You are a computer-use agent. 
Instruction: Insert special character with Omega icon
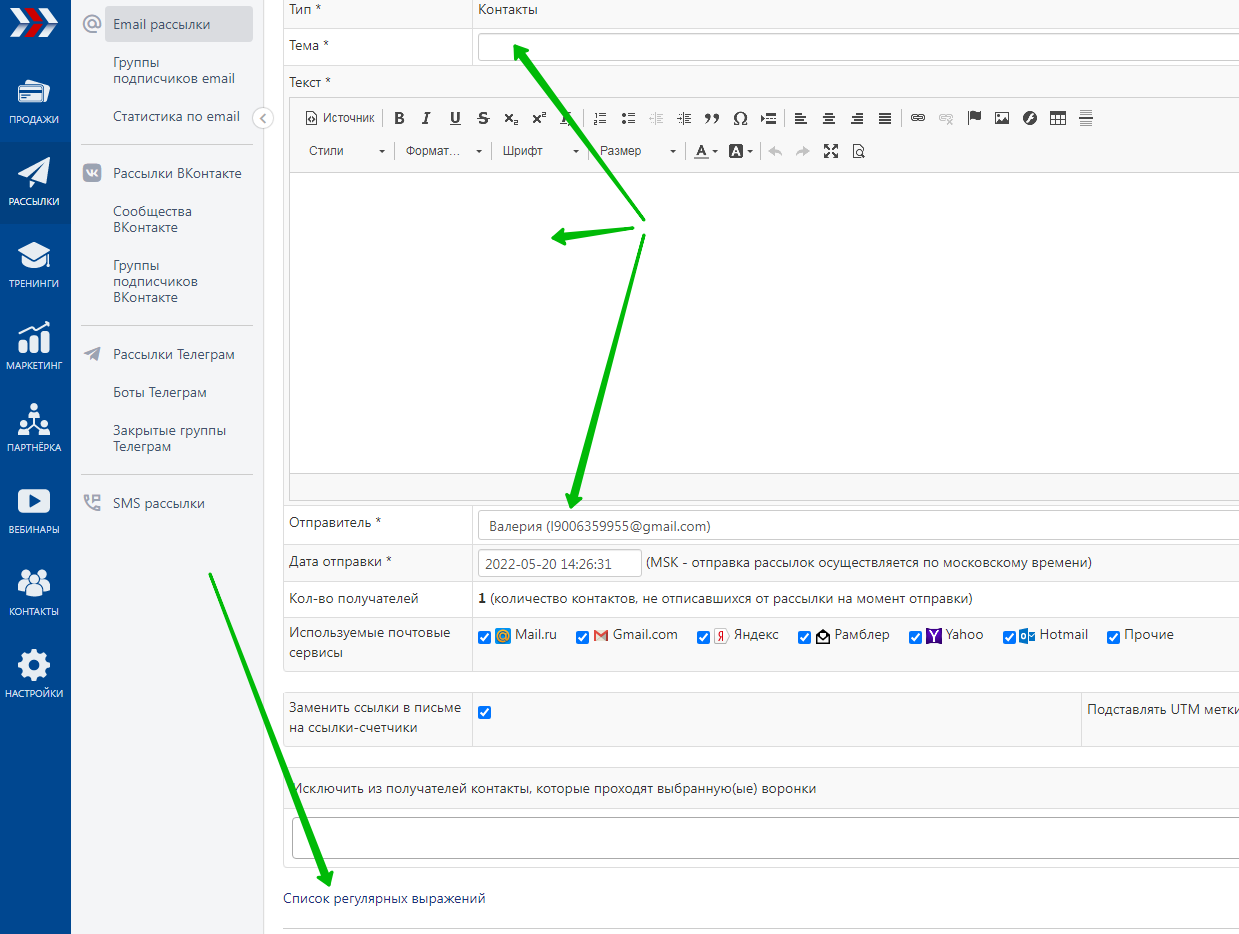coord(740,118)
